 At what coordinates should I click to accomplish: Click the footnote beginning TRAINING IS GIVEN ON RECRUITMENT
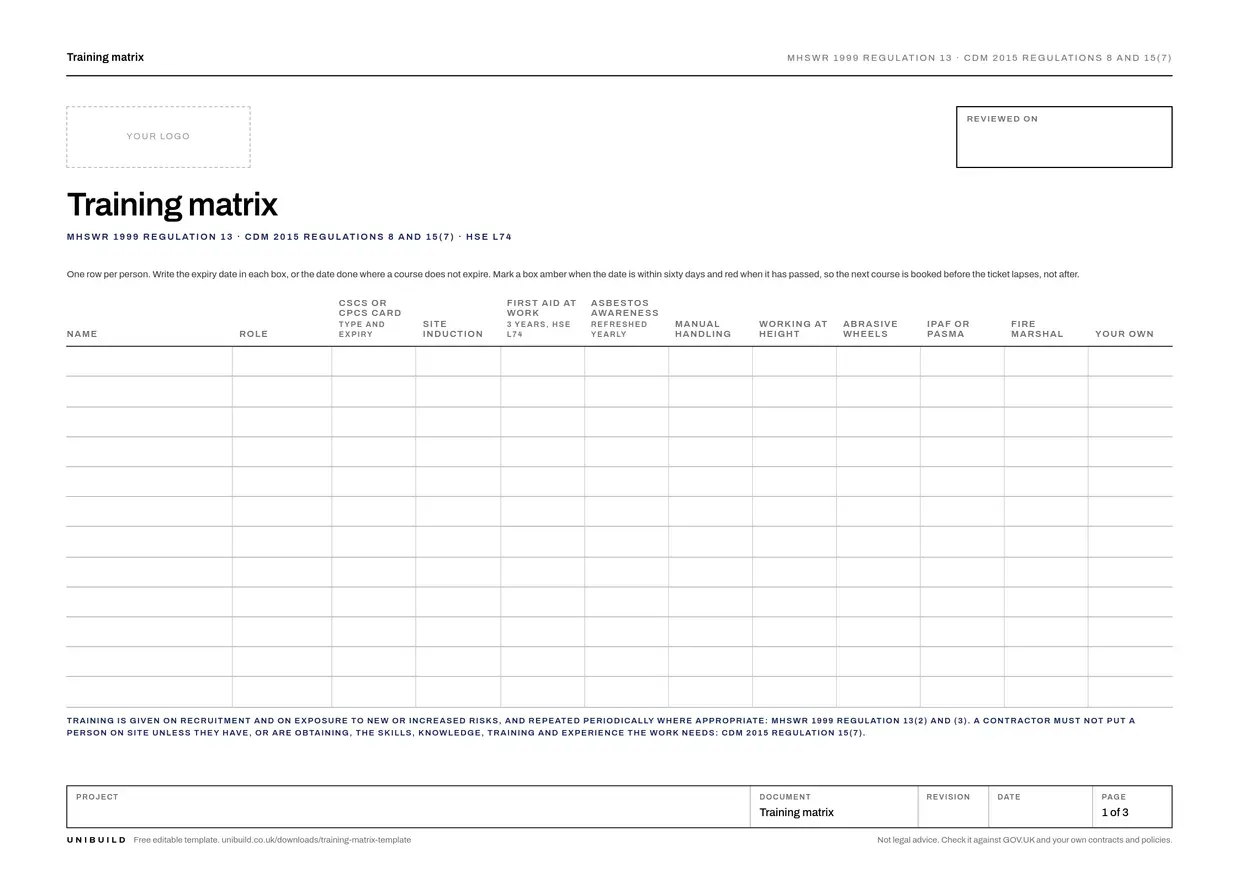601,726
